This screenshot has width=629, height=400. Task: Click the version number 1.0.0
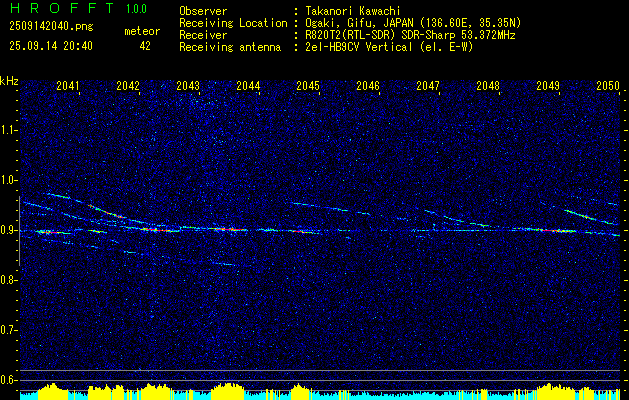(x=136, y=8)
